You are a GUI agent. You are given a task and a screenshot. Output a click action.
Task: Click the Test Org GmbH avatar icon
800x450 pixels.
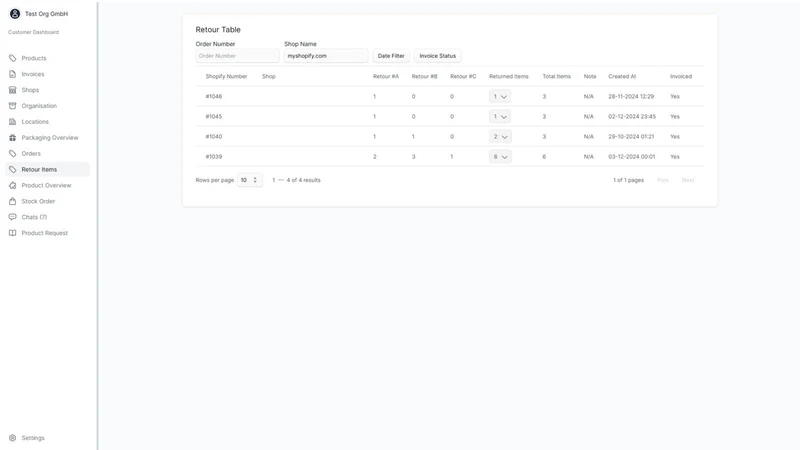15,14
